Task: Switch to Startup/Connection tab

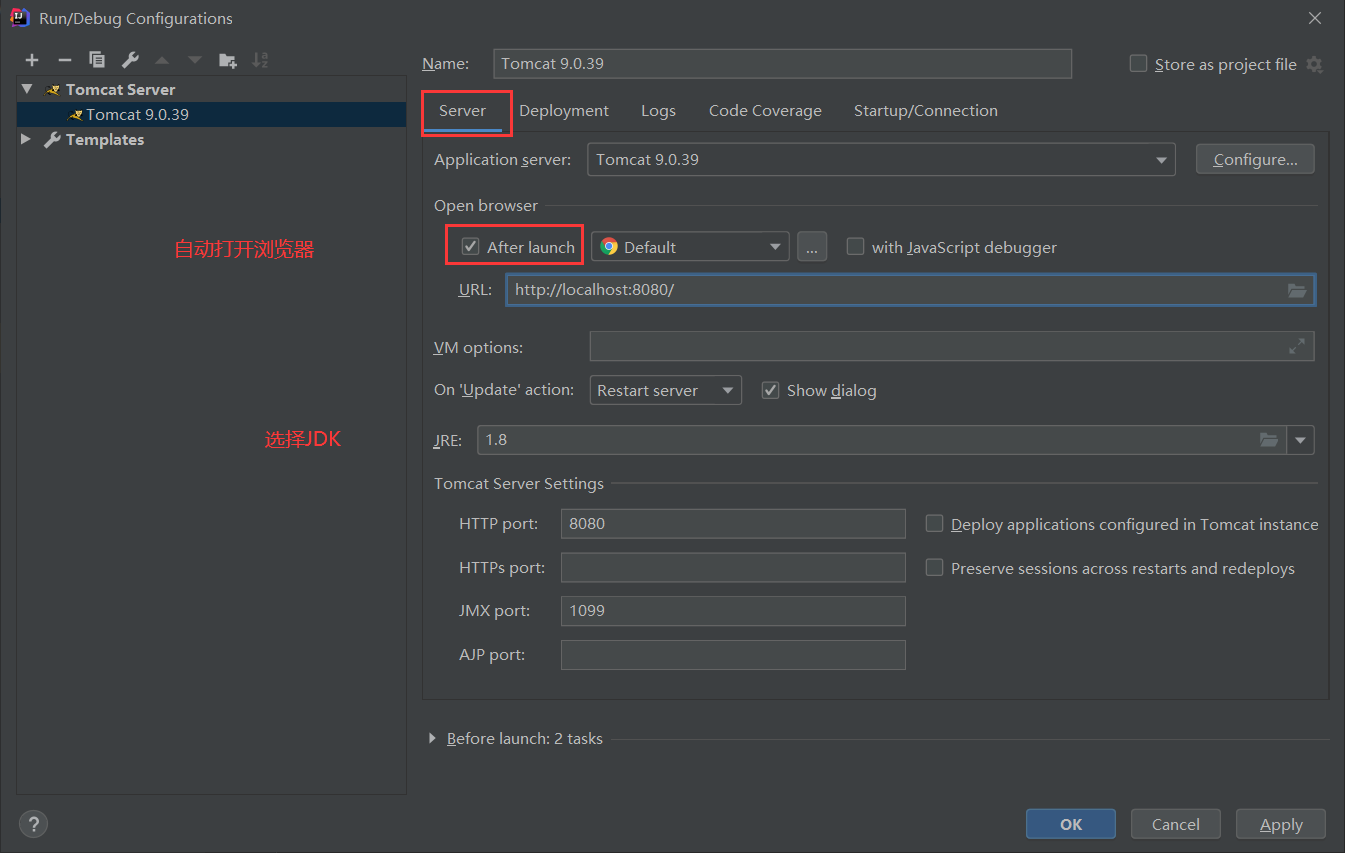Action: 925,111
